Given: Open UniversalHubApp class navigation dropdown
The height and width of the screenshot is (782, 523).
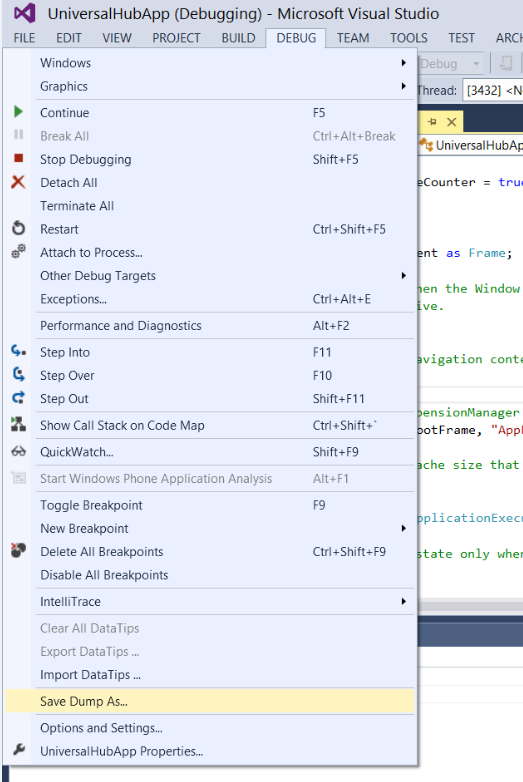Looking at the screenshot, I should point(471,145).
